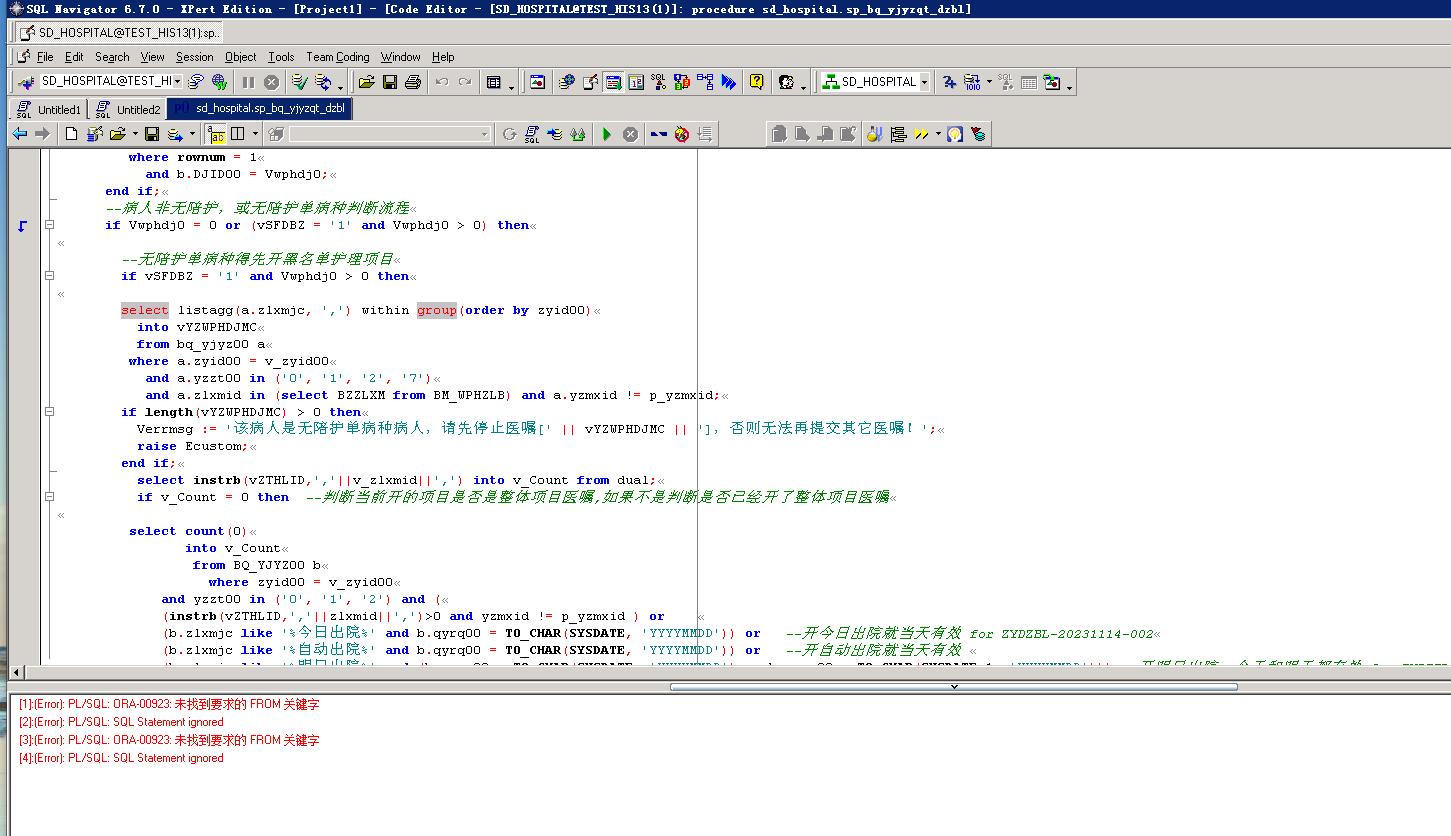Collapse the 'if vSFDBZ' fold marker
The image size is (1451, 836).
coord(49,276)
